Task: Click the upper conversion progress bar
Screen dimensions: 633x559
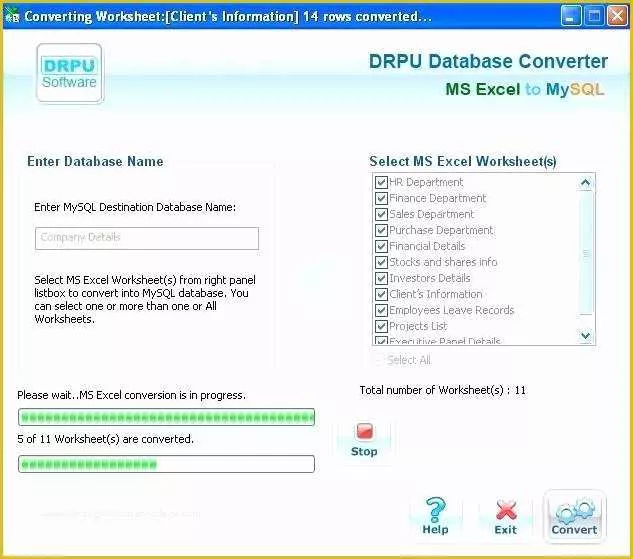Action: tap(166, 417)
